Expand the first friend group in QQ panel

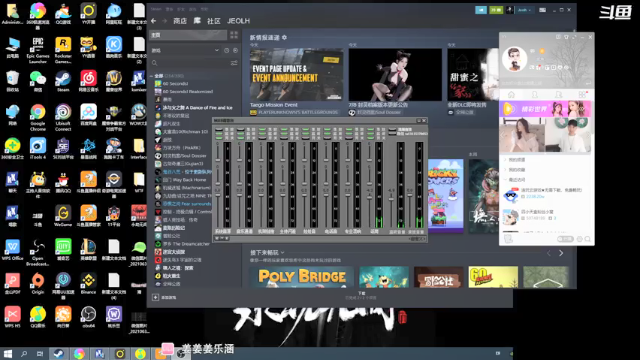pyautogui.click(x=505, y=160)
